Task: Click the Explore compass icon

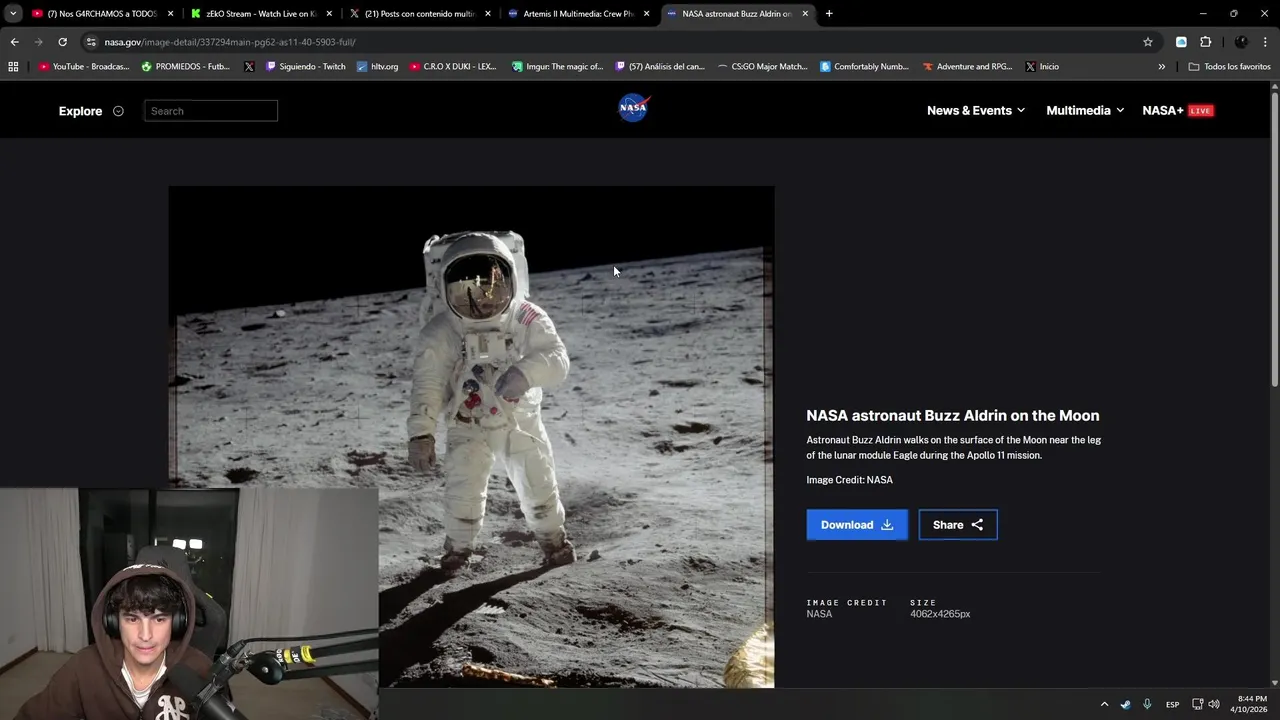Action: coord(118,111)
